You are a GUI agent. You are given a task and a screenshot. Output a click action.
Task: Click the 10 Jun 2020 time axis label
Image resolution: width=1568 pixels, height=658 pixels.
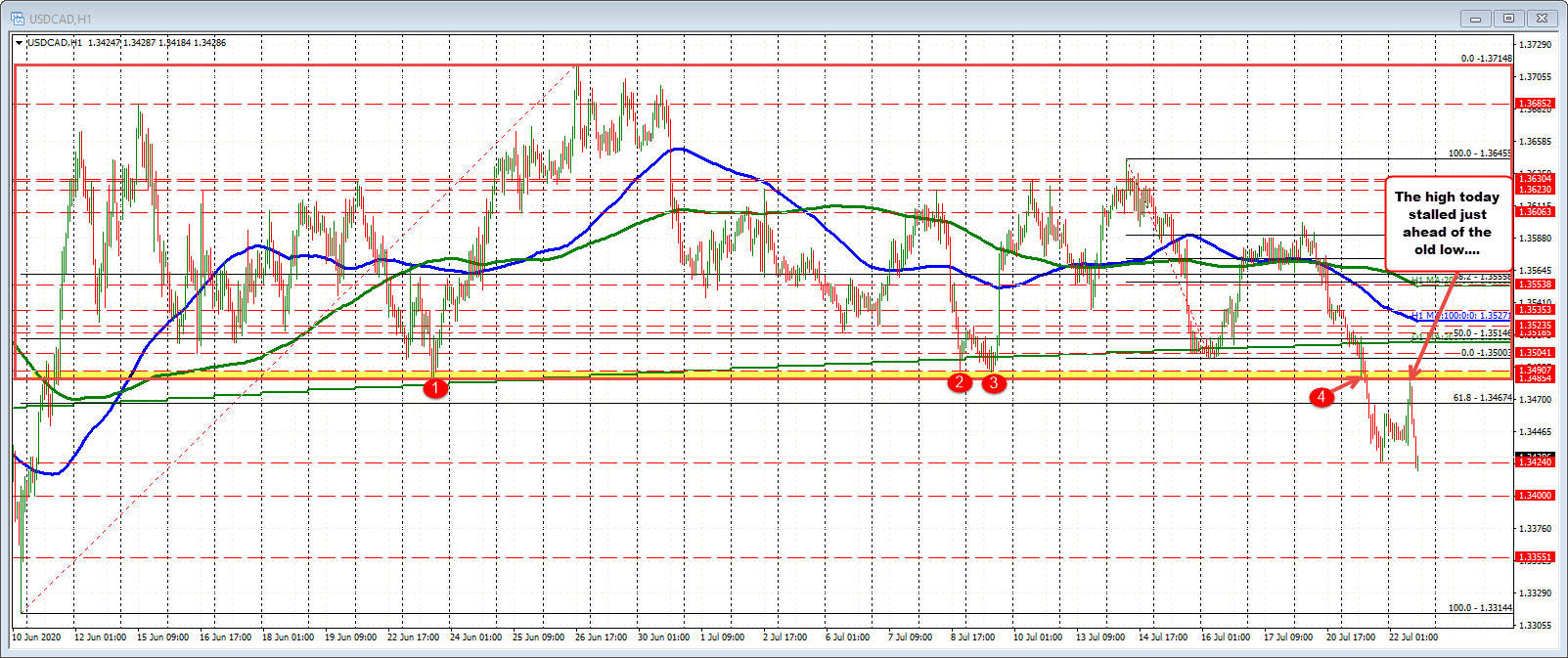[36, 637]
